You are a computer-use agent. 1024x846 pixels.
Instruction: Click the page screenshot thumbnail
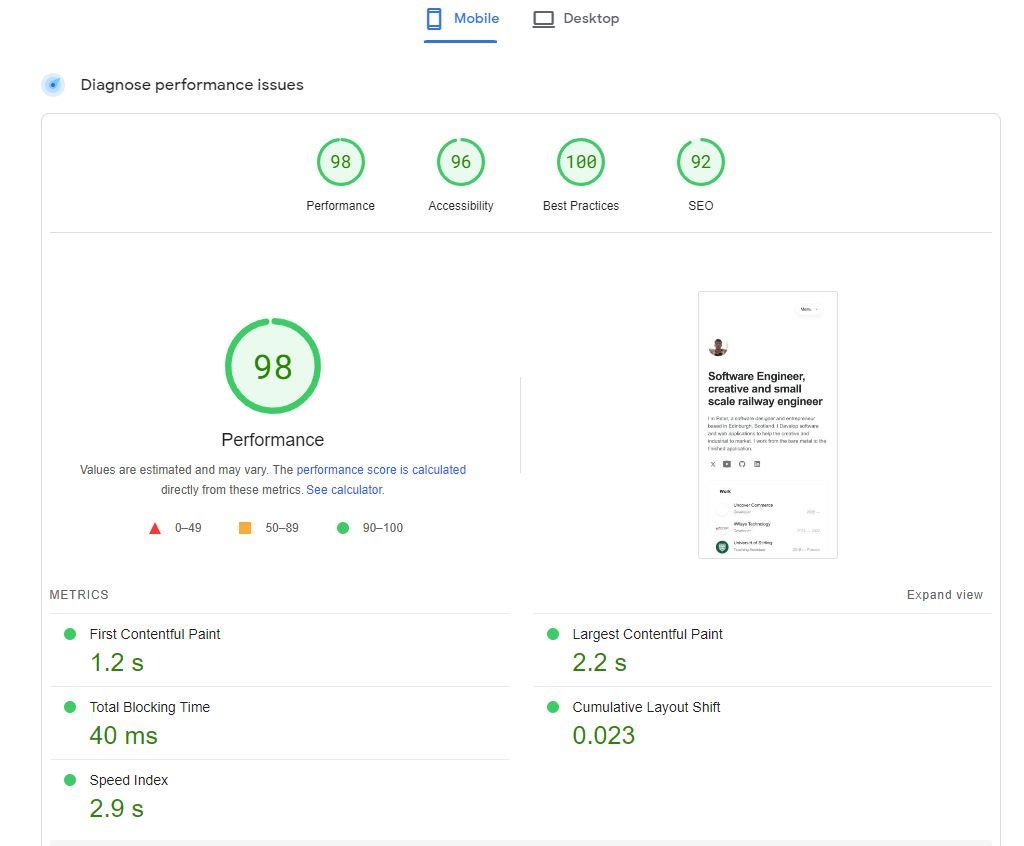pyautogui.click(x=768, y=425)
